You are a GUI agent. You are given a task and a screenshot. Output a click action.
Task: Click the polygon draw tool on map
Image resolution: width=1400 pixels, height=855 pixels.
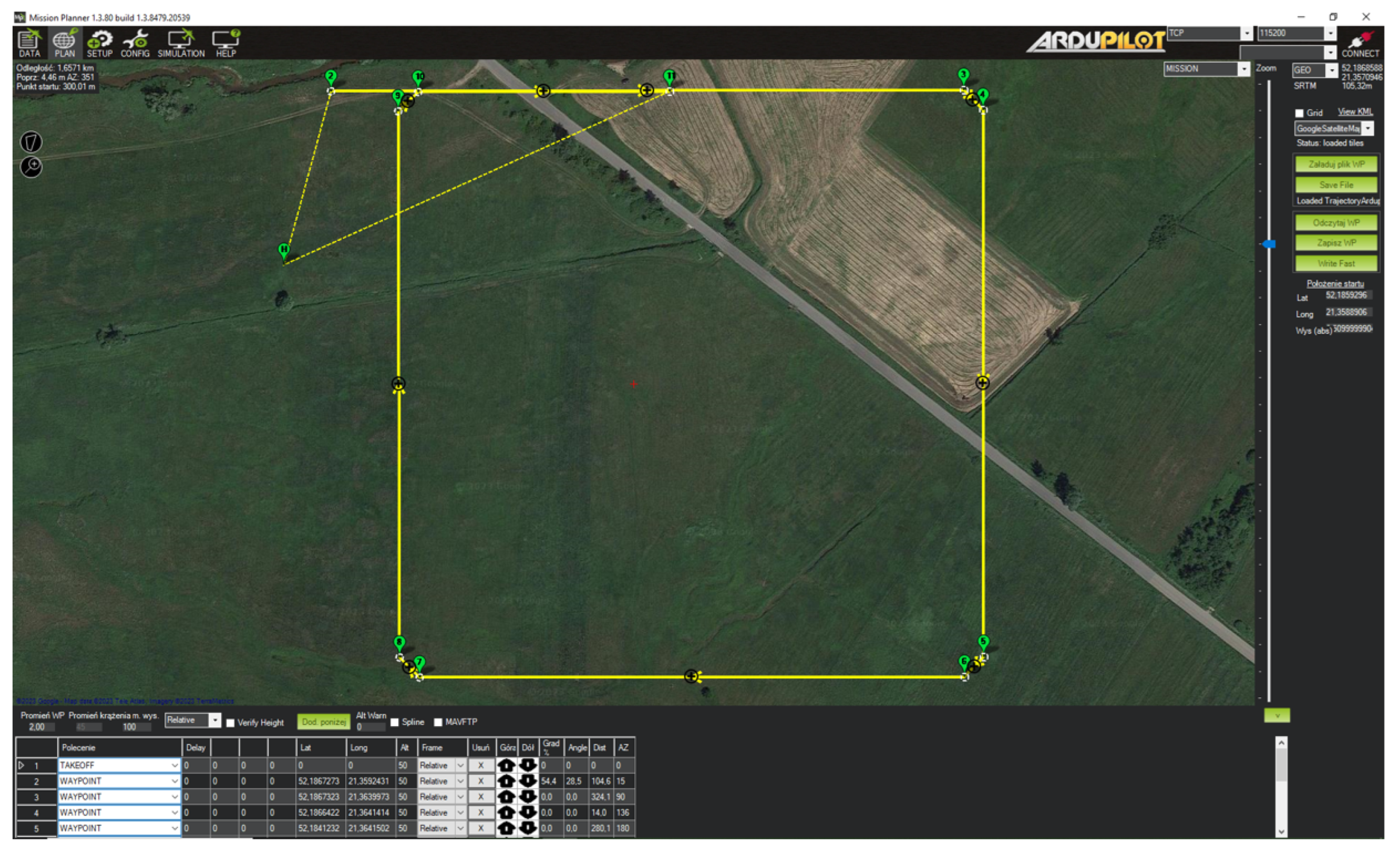pos(31,142)
